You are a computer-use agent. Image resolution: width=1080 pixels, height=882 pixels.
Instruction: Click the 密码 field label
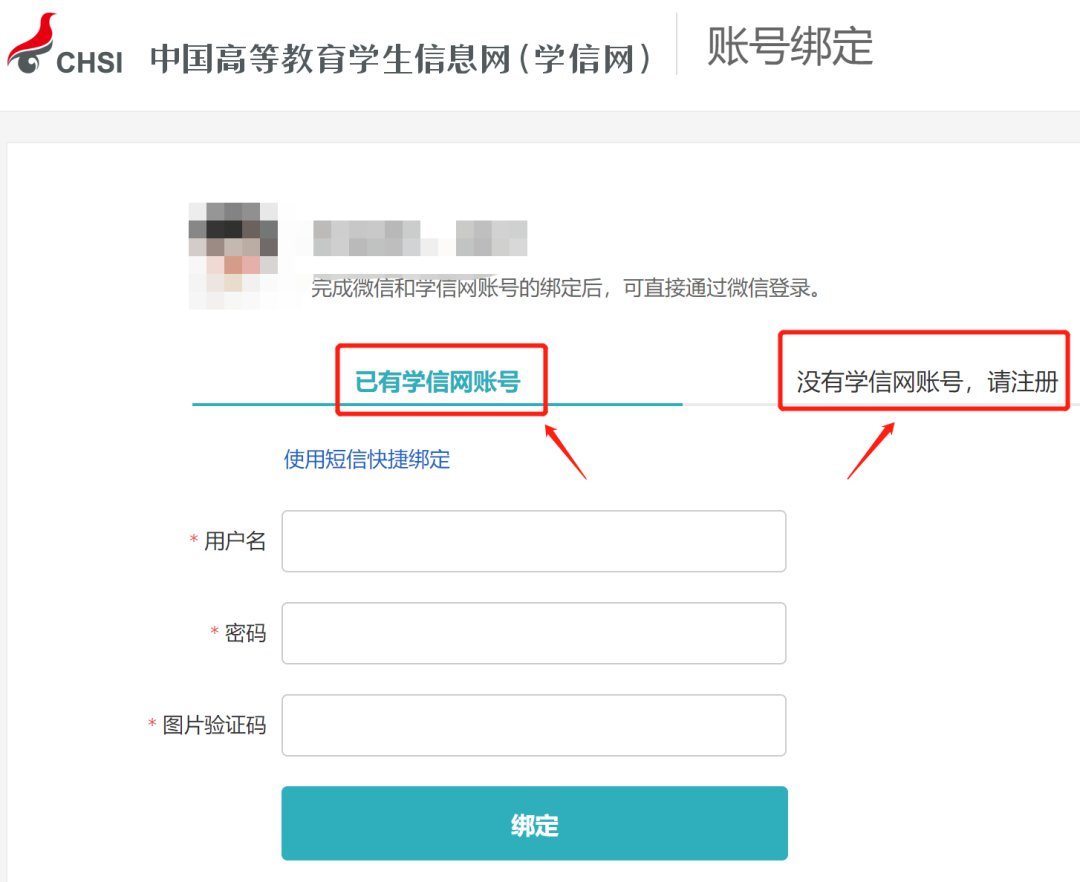(x=247, y=633)
